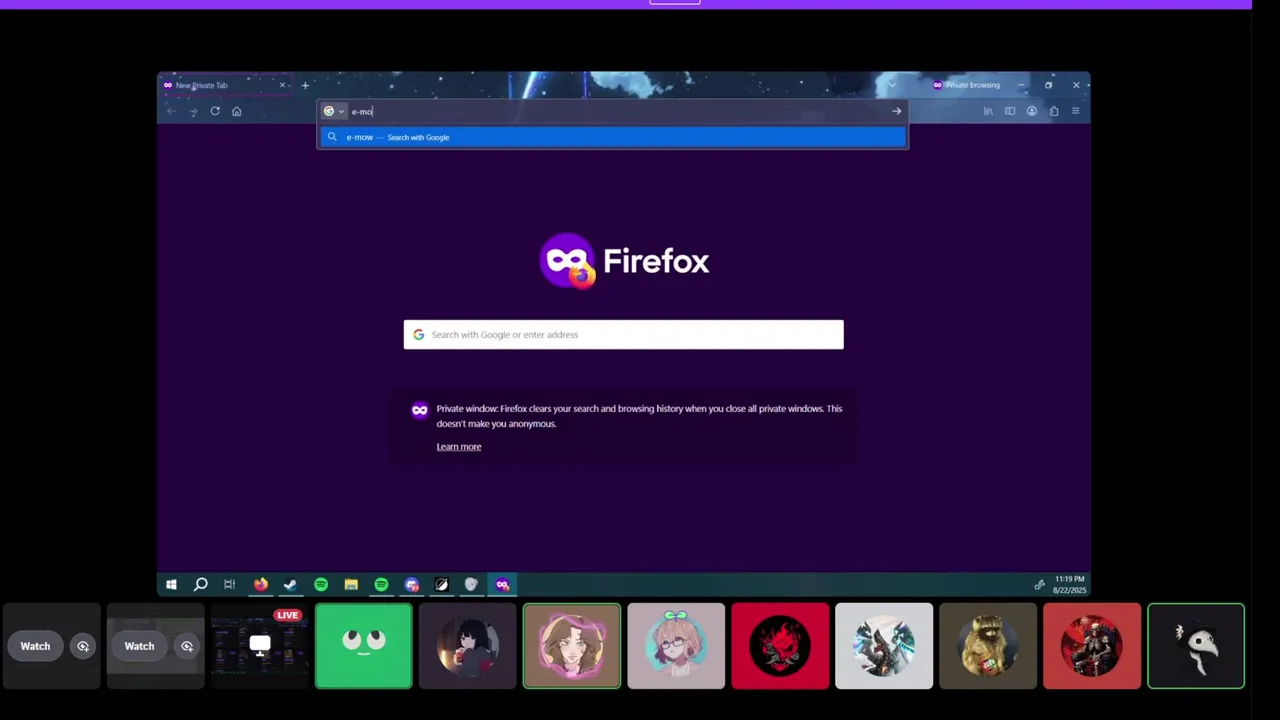The height and width of the screenshot is (720, 1280).
Task: Open the Windows Start button
Action: pyautogui.click(x=171, y=585)
